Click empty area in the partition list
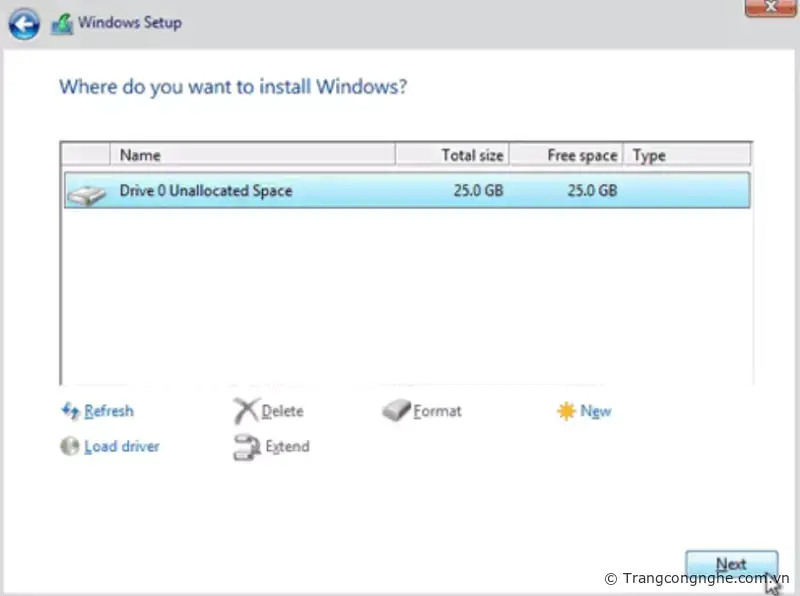Image resolution: width=800 pixels, height=596 pixels. [x=400, y=300]
